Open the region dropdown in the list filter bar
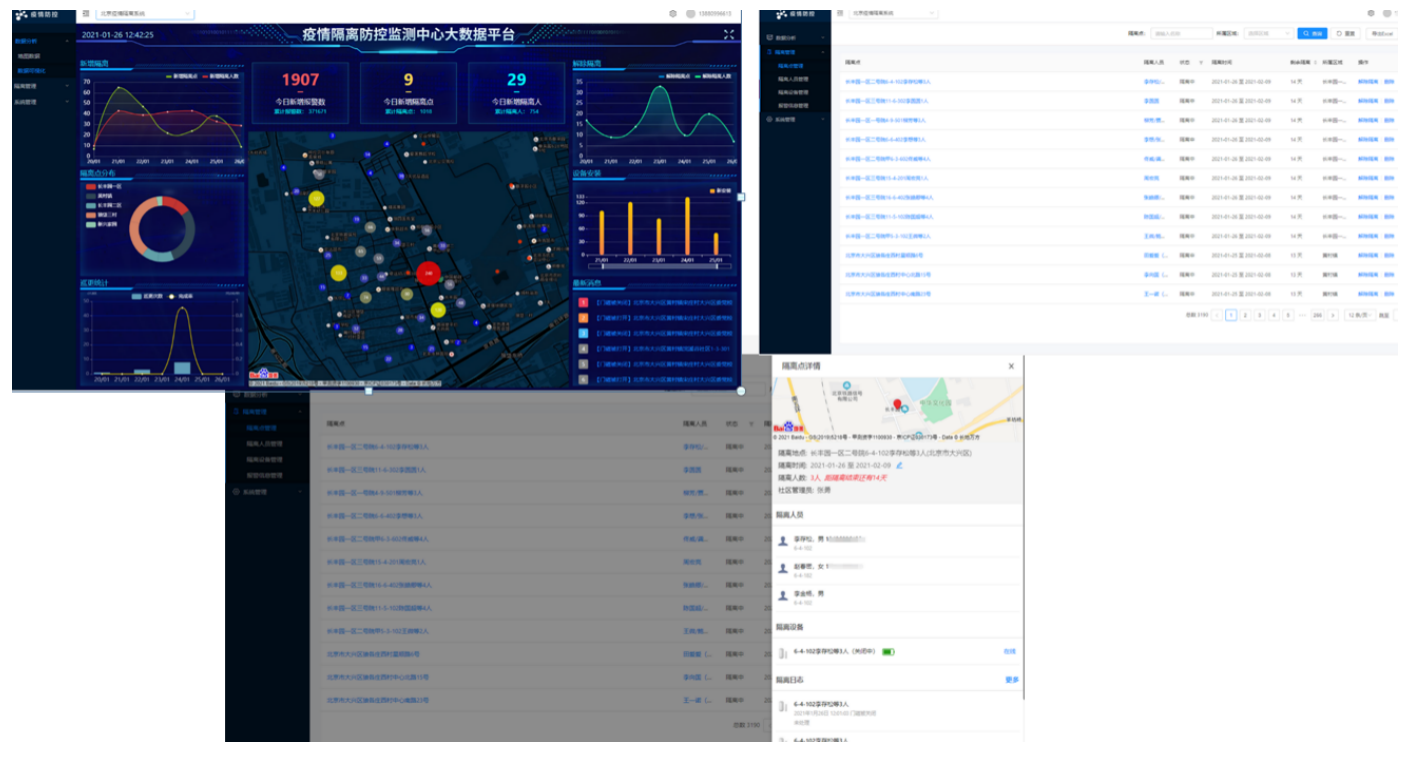The height and width of the screenshot is (762, 1420). (1267, 33)
